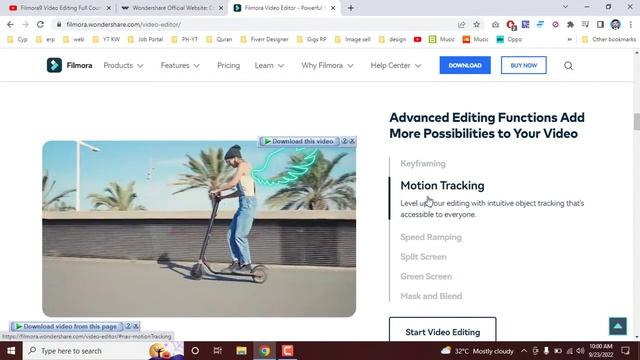Image resolution: width=640 pixels, height=360 pixels.
Task: Open the Extensions puzzle icon
Action: [570, 24]
